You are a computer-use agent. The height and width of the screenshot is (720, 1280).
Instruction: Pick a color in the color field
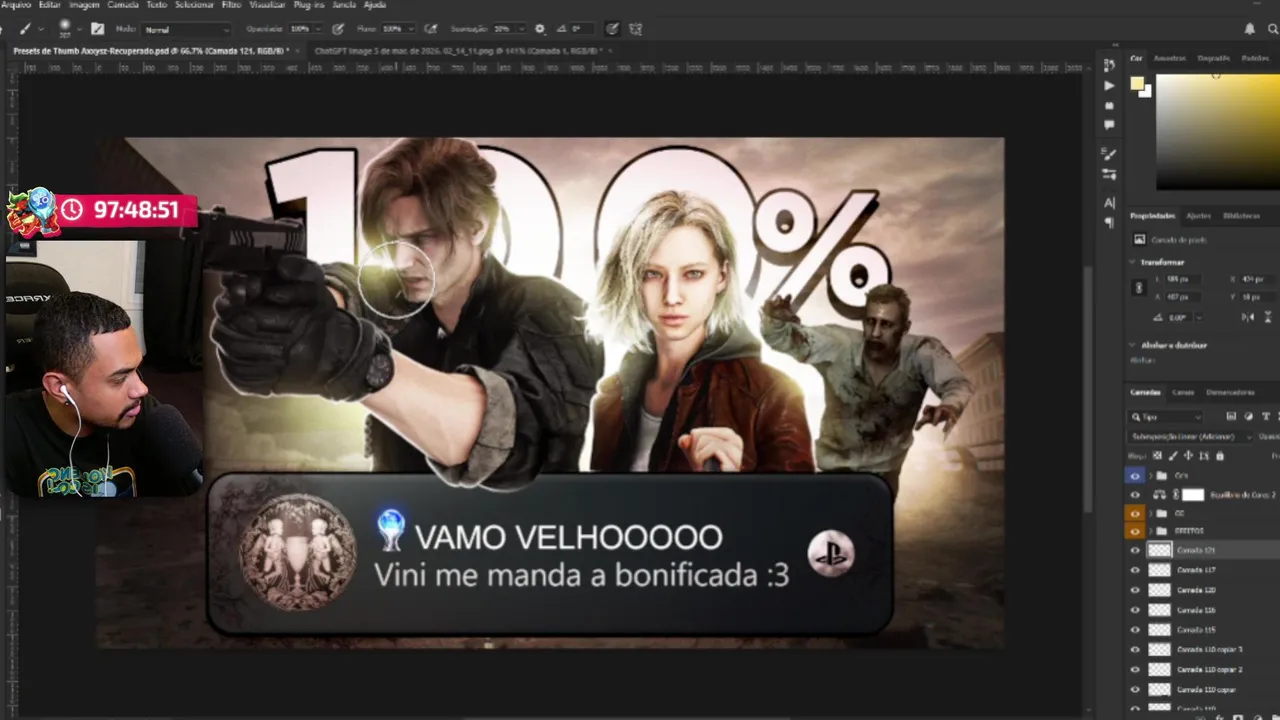[x=1218, y=130]
